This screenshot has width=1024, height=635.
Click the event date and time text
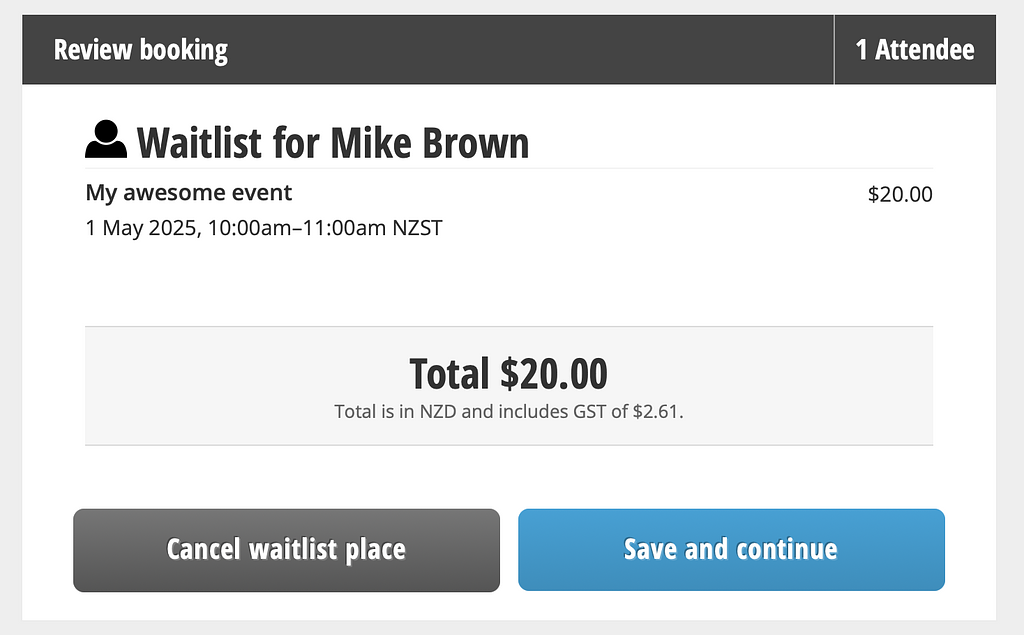(264, 228)
